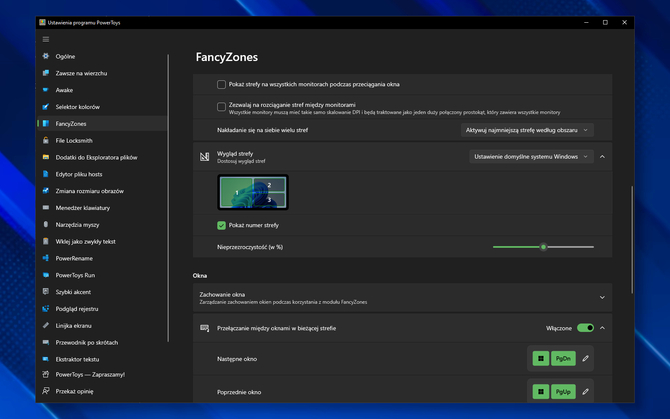Click the main content vertical scrollbar
670x419 pixels.
pyautogui.click(x=632, y=240)
